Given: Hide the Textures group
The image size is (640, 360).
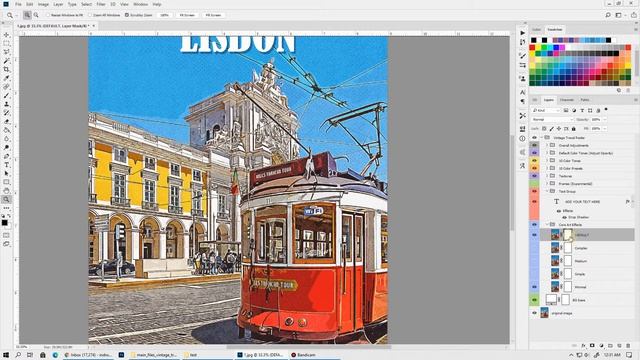Looking at the screenshot, I should pos(534,176).
